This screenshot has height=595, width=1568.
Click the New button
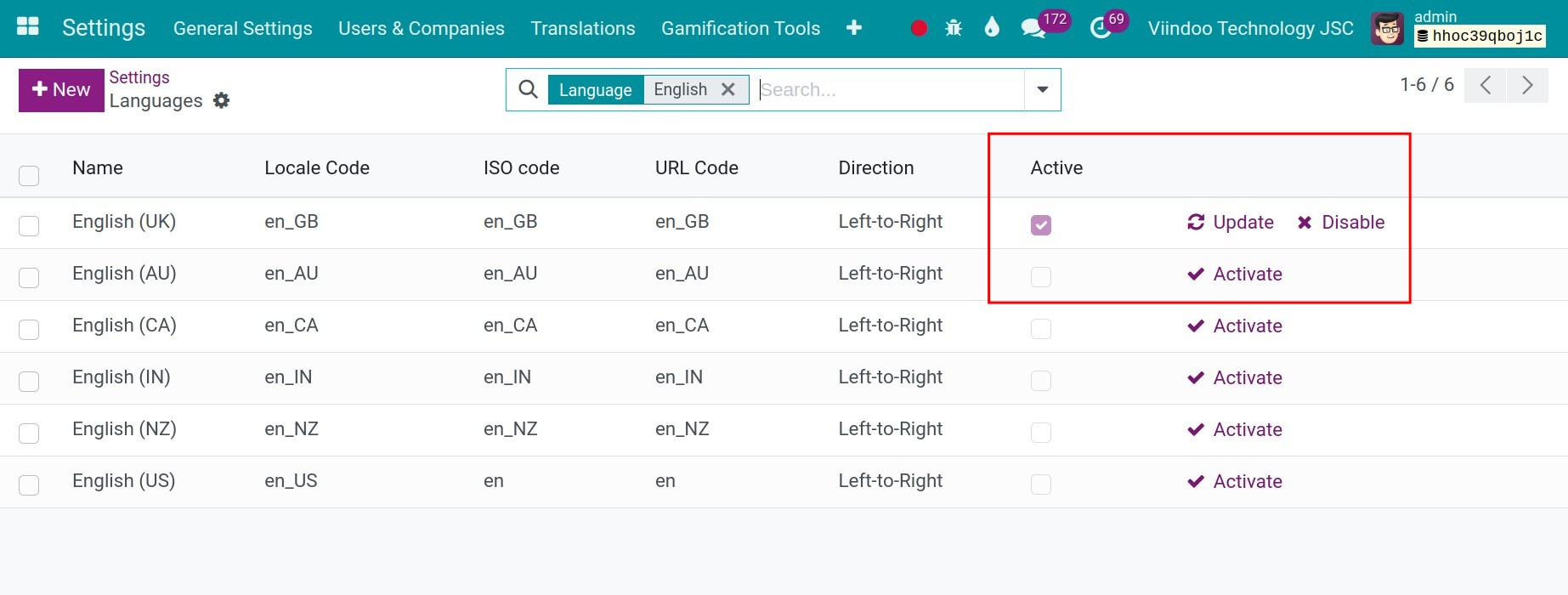(x=61, y=89)
